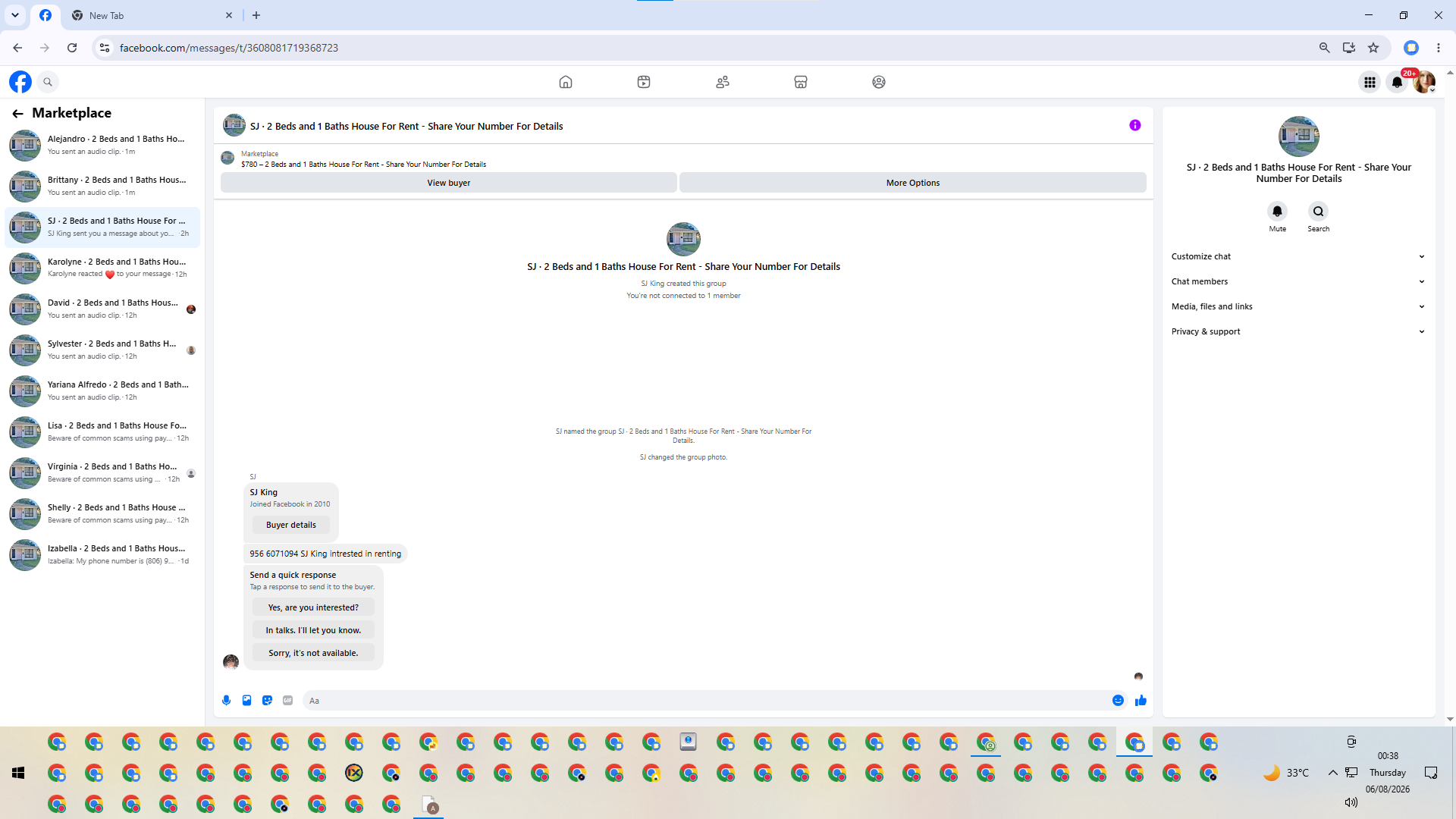Focus the message input field
This screenshot has width=1456, height=819.
tap(705, 701)
